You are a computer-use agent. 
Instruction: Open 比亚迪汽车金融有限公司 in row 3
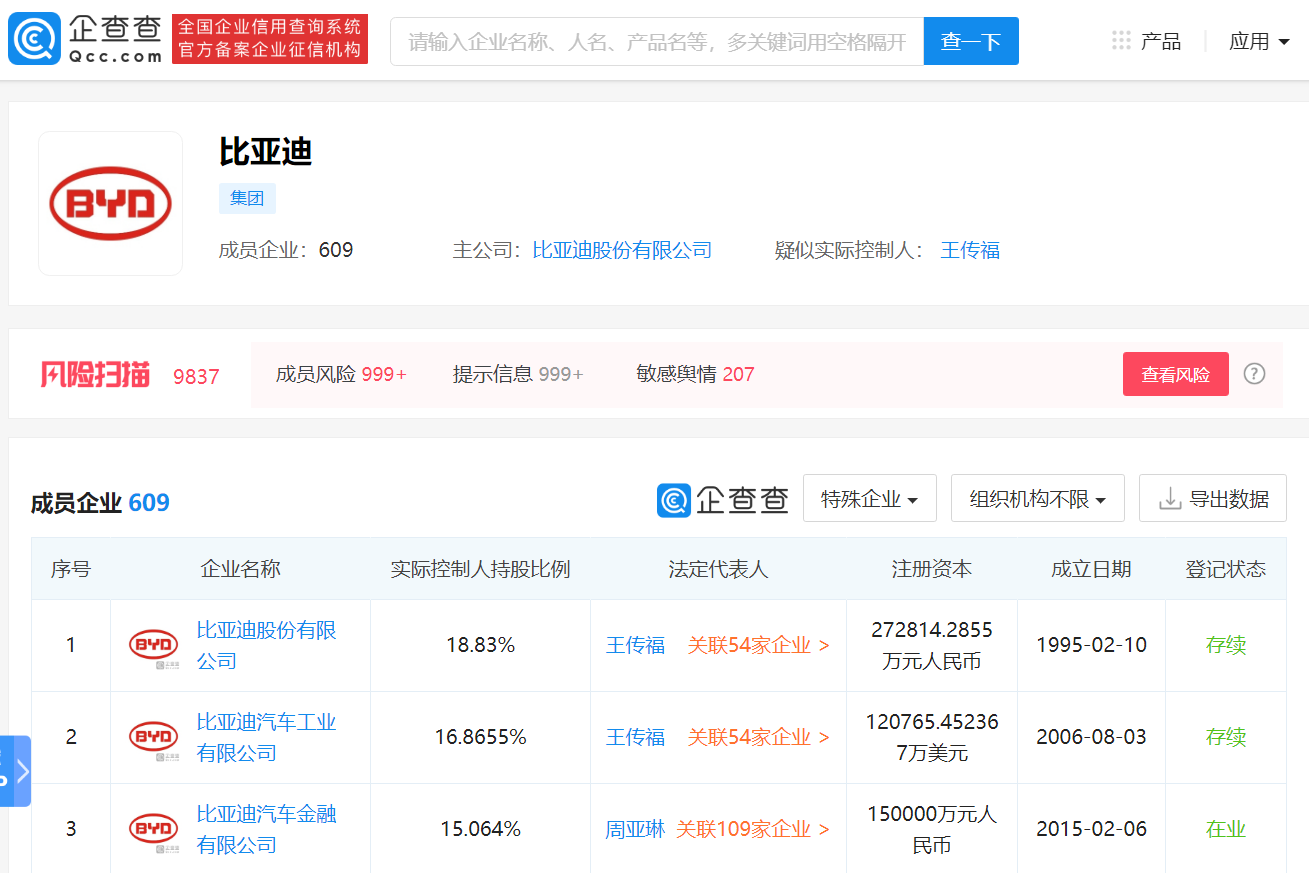pos(266,829)
